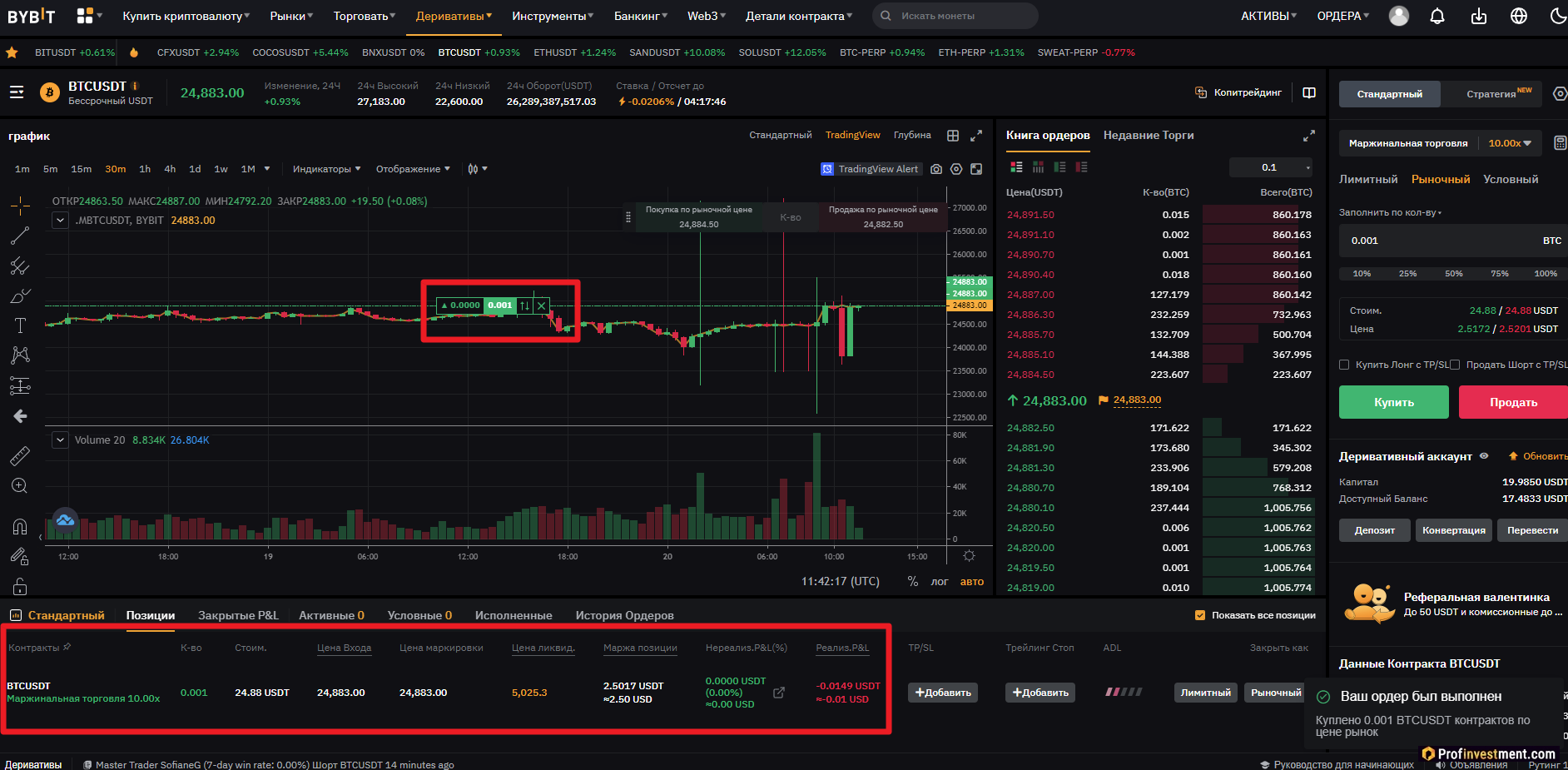Select the crosshair cursor tool on chart
Image resolution: width=1568 pixels, height=770 pixels.
20,205
